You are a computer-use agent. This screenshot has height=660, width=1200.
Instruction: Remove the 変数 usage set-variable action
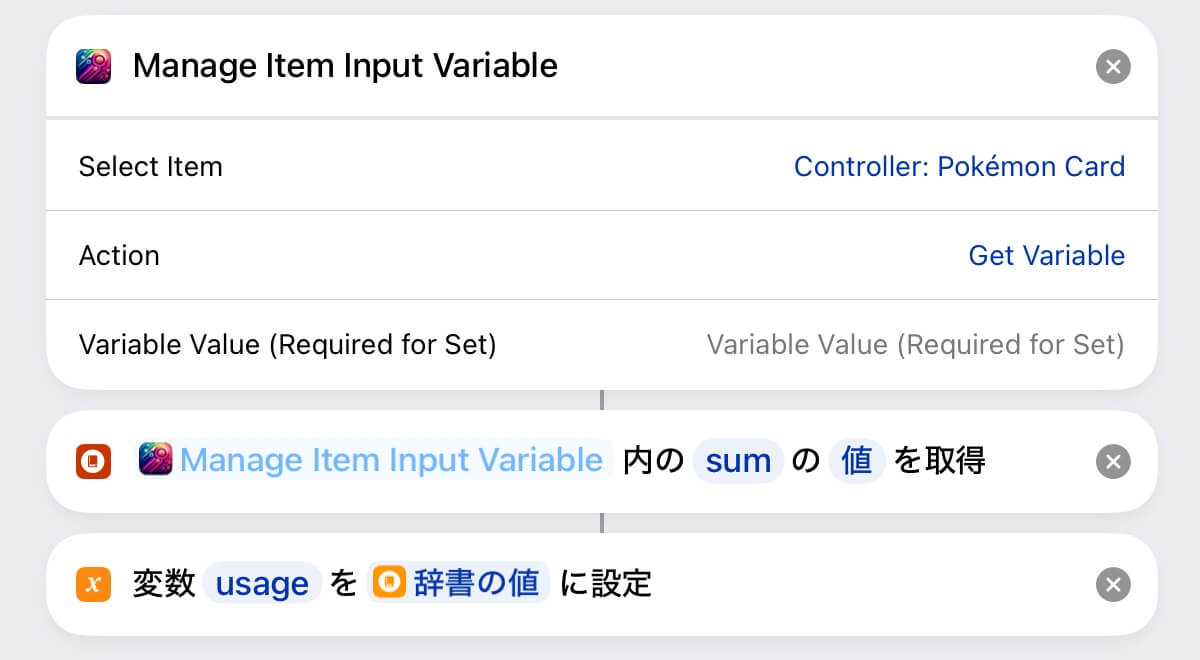coord(1113,584)
